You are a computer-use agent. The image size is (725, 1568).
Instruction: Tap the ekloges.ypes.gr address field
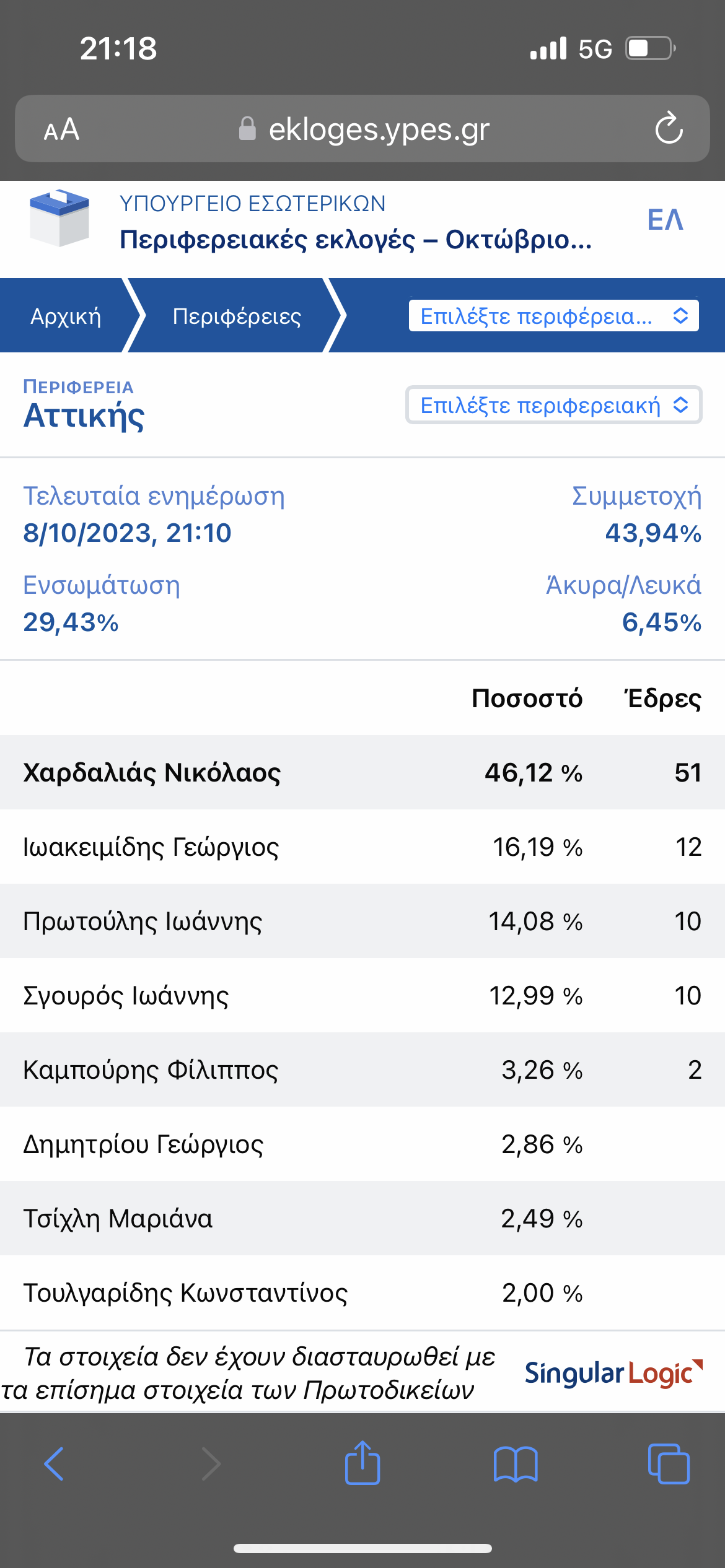(x=378, y=129)
